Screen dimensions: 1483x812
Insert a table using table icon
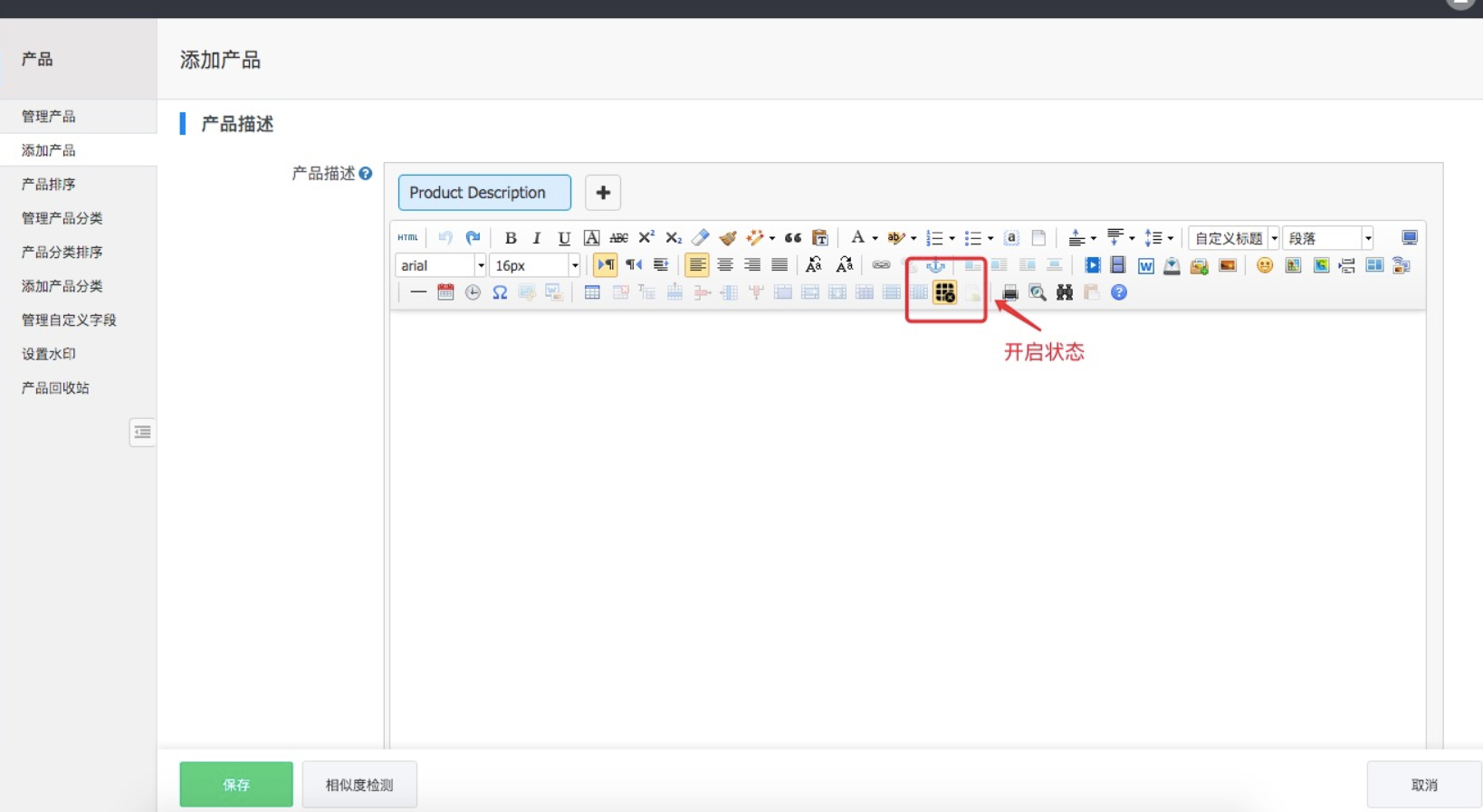point(592,292)
